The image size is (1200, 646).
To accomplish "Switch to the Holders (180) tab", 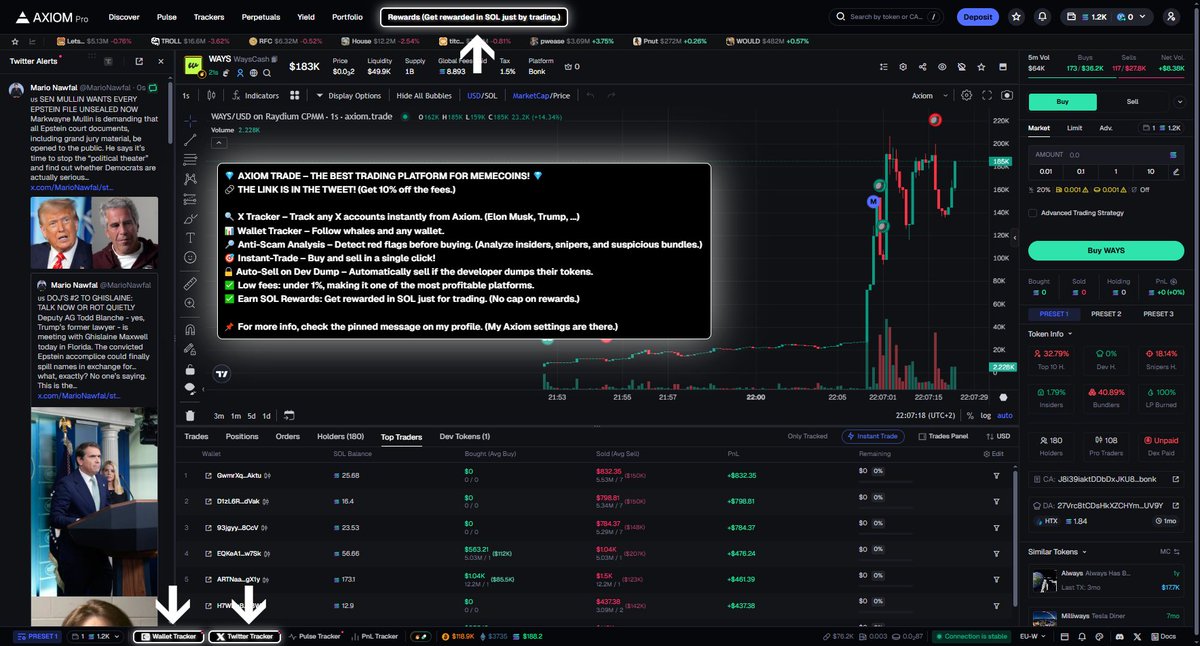I will 340,436.
